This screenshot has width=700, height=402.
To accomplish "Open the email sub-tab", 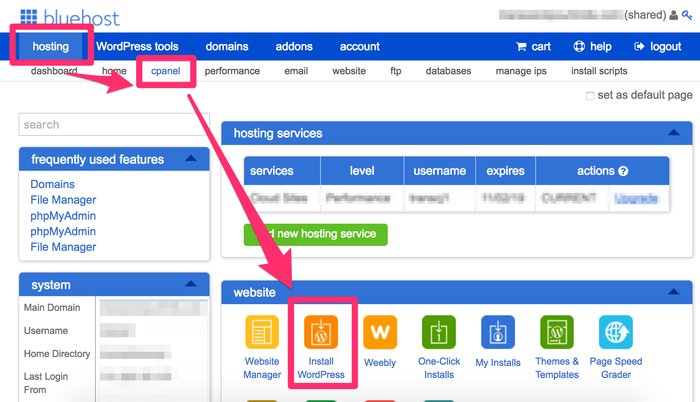I will click(x=296, y=71).
